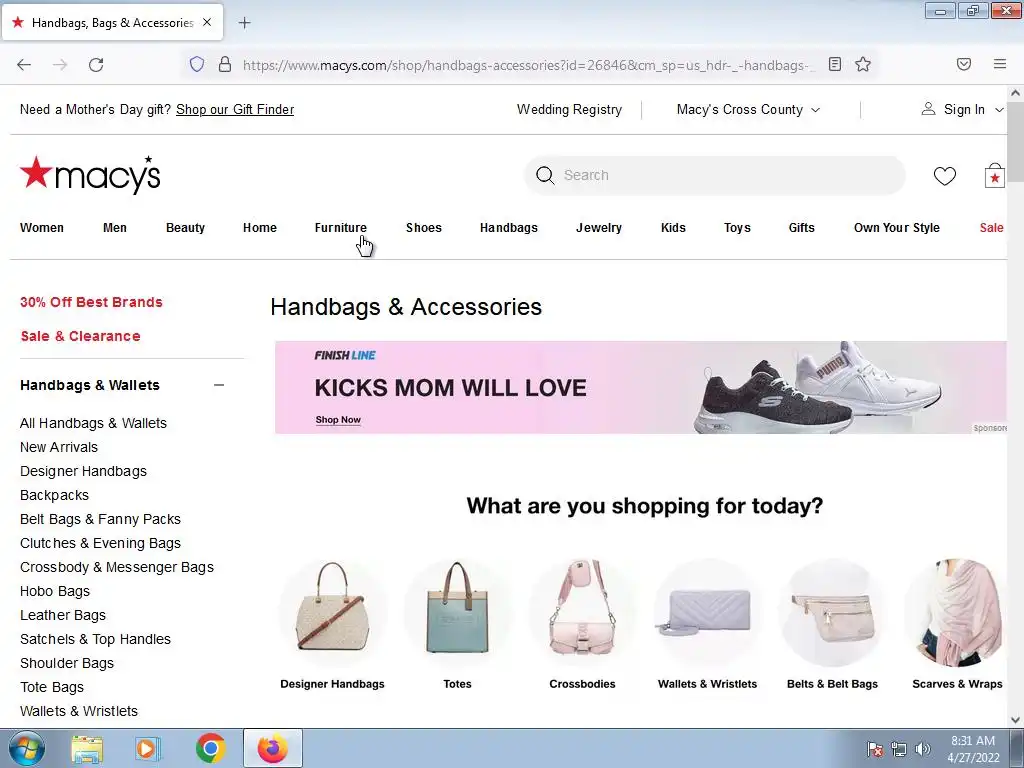
Task: Open the shopping bag icon
Action: [995, 175]
